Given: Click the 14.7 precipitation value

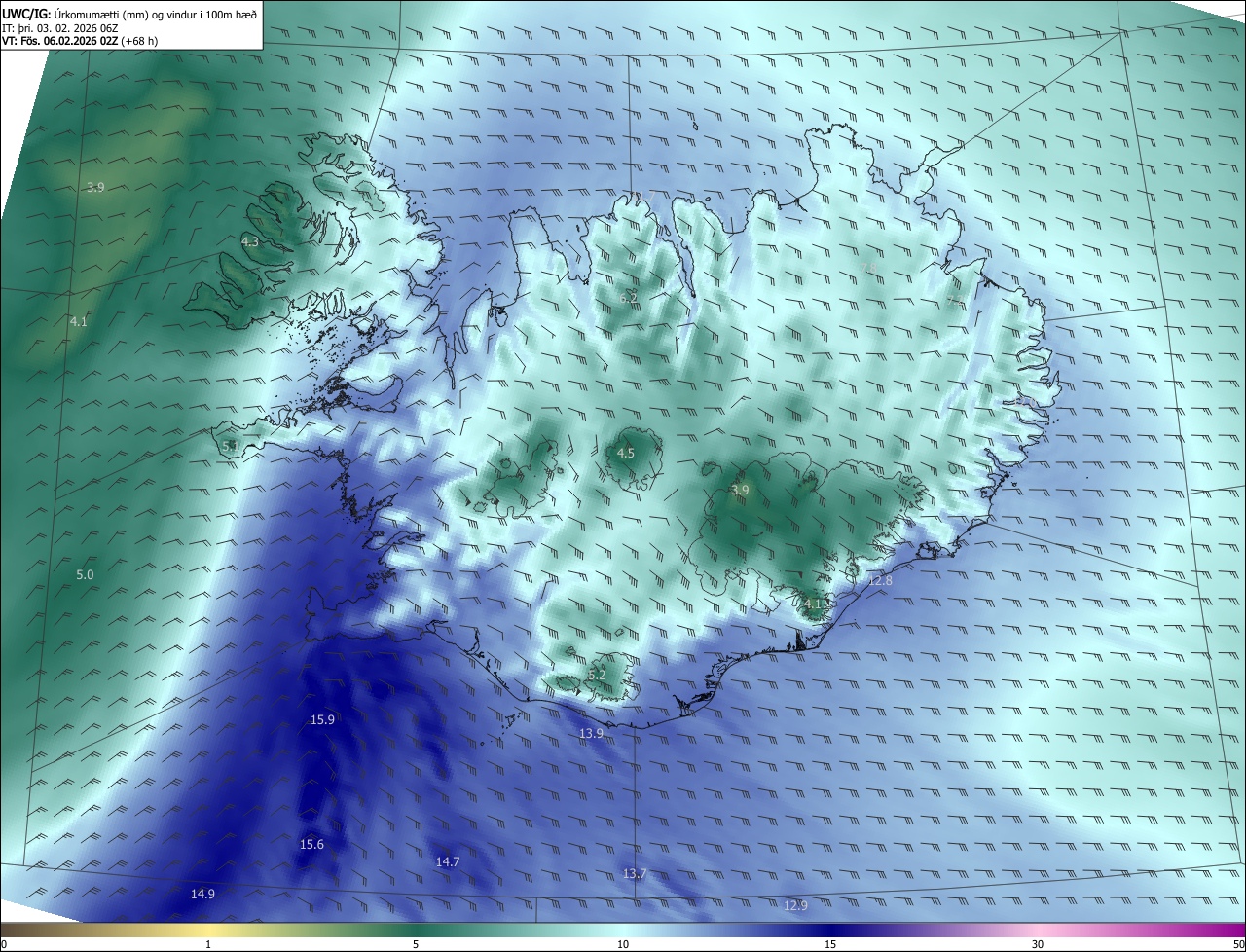Looking at the screenshot, I should [x=448, y=862].
